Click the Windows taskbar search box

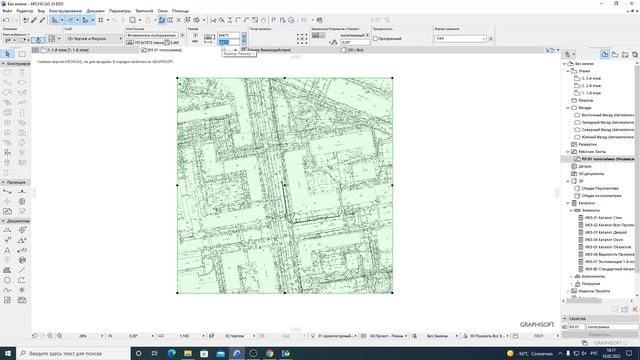[x=73, y=353]
